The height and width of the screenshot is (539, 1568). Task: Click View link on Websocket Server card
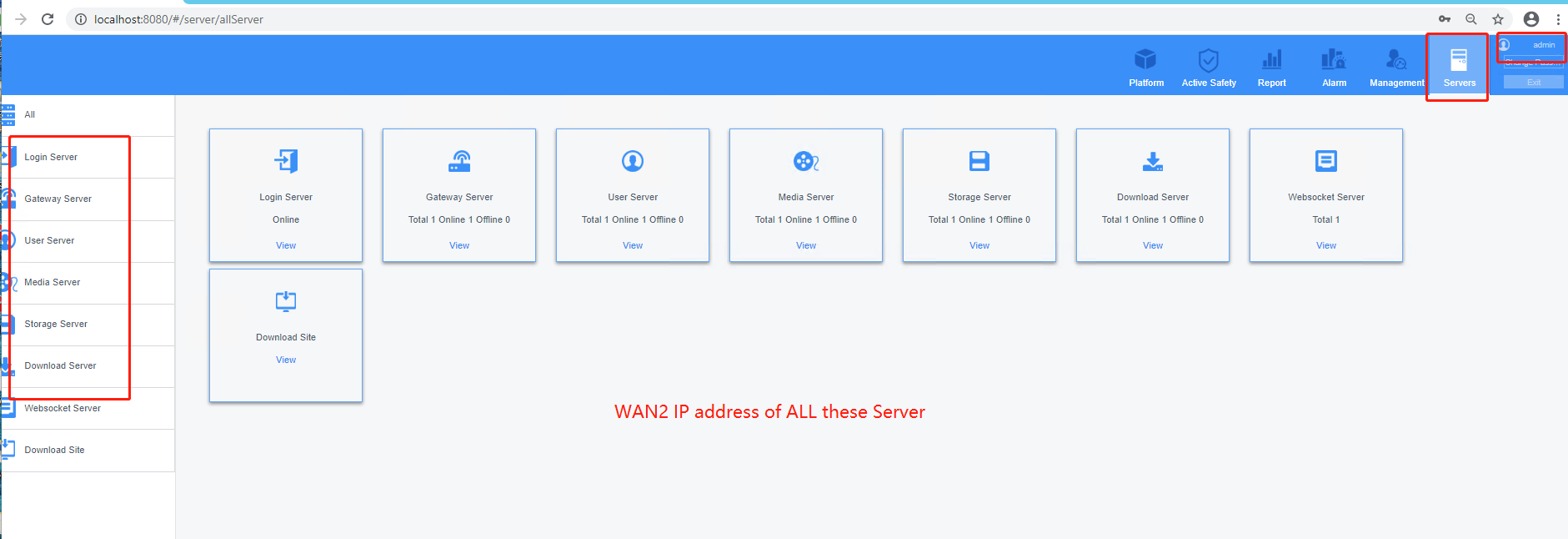pyautogui.click(x=1326, y=245)
